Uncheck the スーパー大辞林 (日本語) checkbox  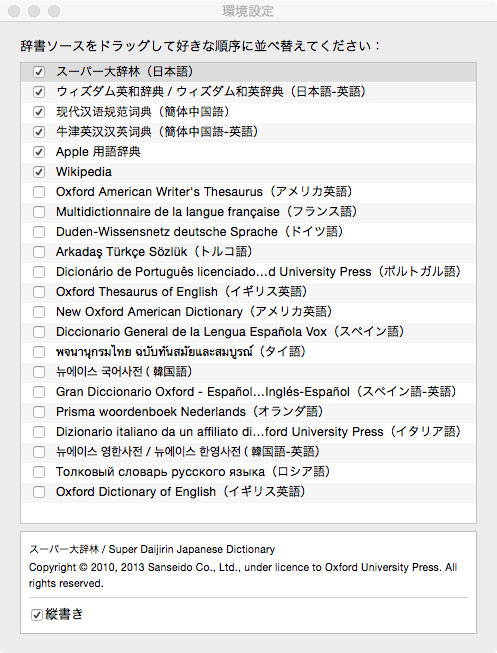pos(39,72)
